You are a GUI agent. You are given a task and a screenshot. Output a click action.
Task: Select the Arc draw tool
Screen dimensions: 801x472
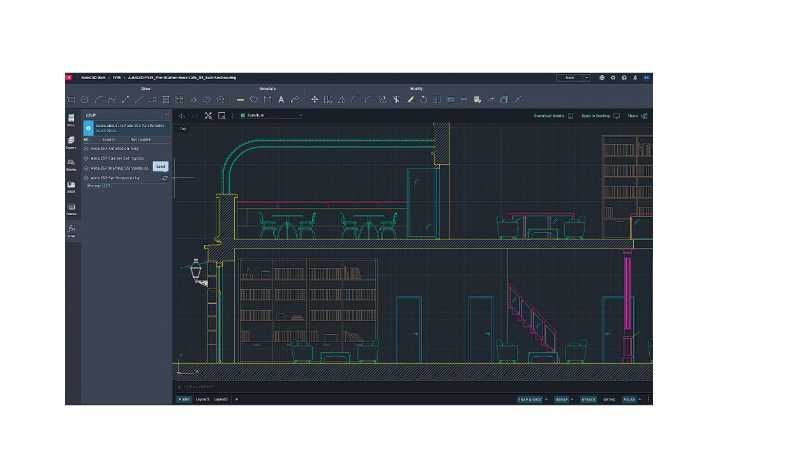pyautogui.click(x=98, y=100)
